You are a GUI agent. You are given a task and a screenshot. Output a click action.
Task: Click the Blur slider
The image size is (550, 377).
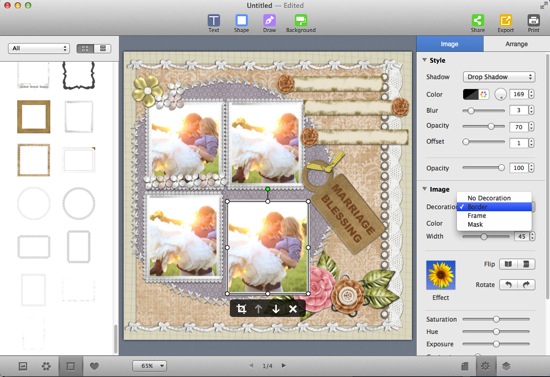click(x=484, y=110)
